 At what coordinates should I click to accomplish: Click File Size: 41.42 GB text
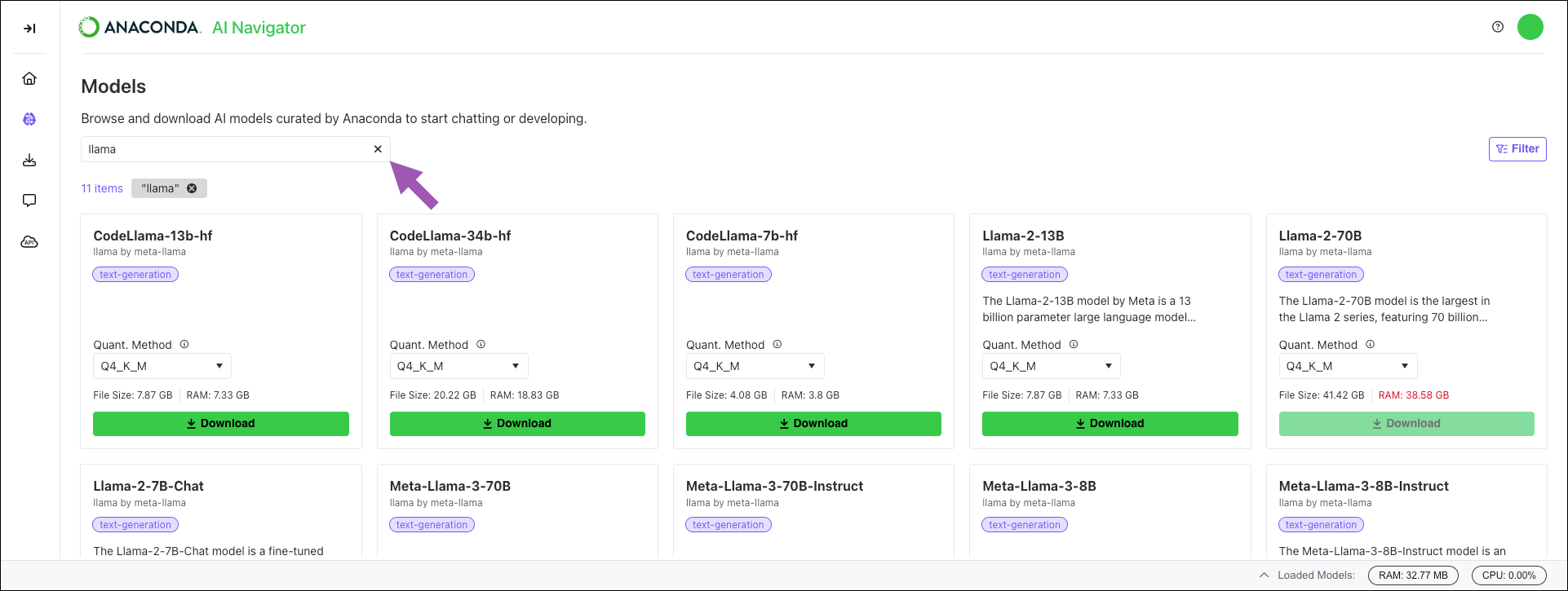pos(1322,395)
